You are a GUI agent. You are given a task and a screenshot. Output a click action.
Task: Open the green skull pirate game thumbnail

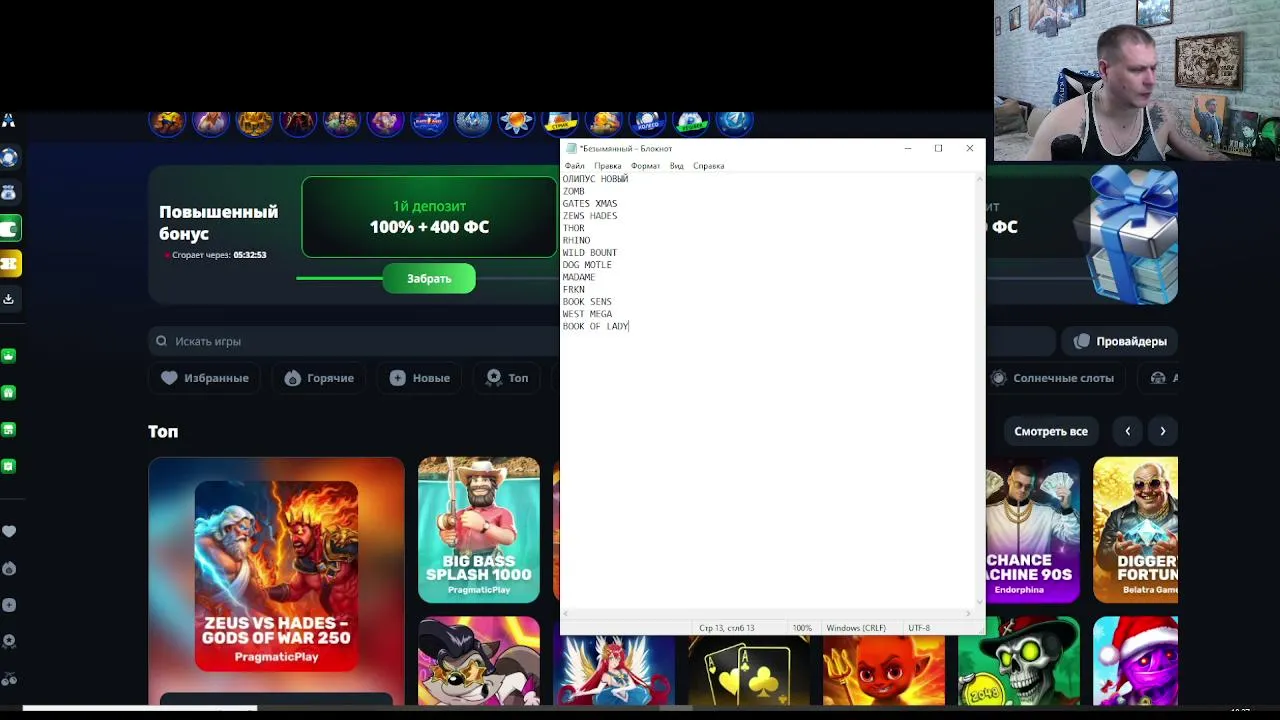(x=1019, y=663)
